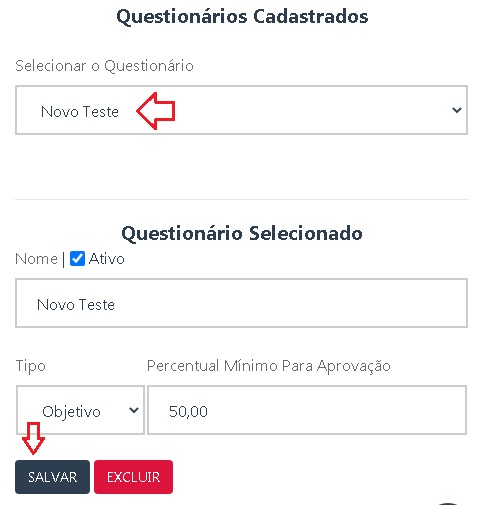Open the Selecionar o Questionário dropdown
The image size is (478, 505).
pos(241,110)
